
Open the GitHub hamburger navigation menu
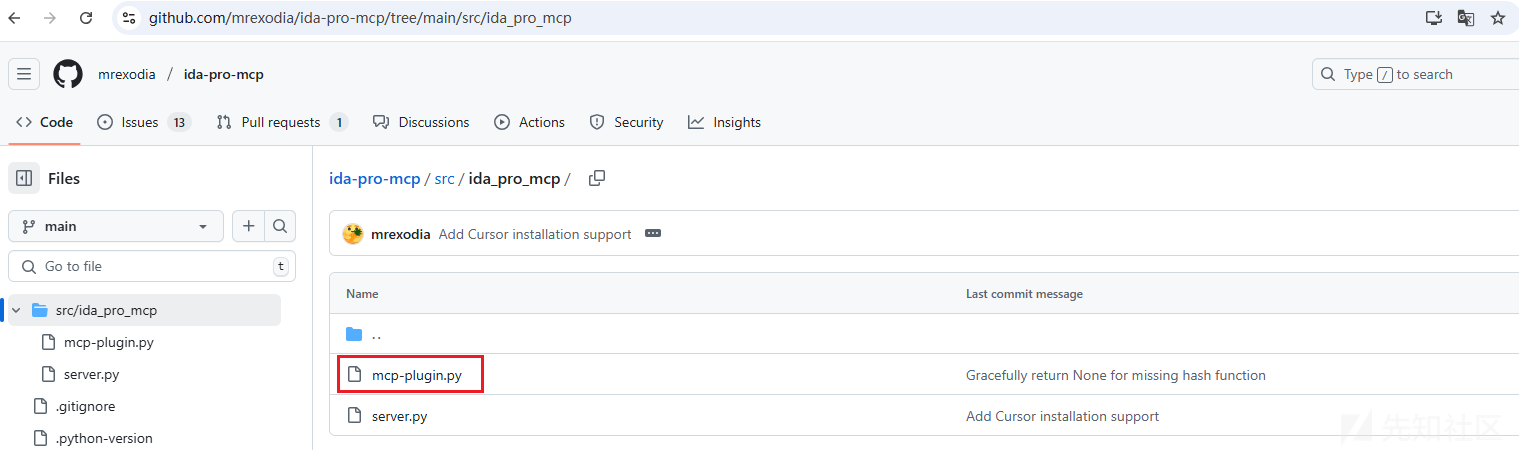point(24,74)
